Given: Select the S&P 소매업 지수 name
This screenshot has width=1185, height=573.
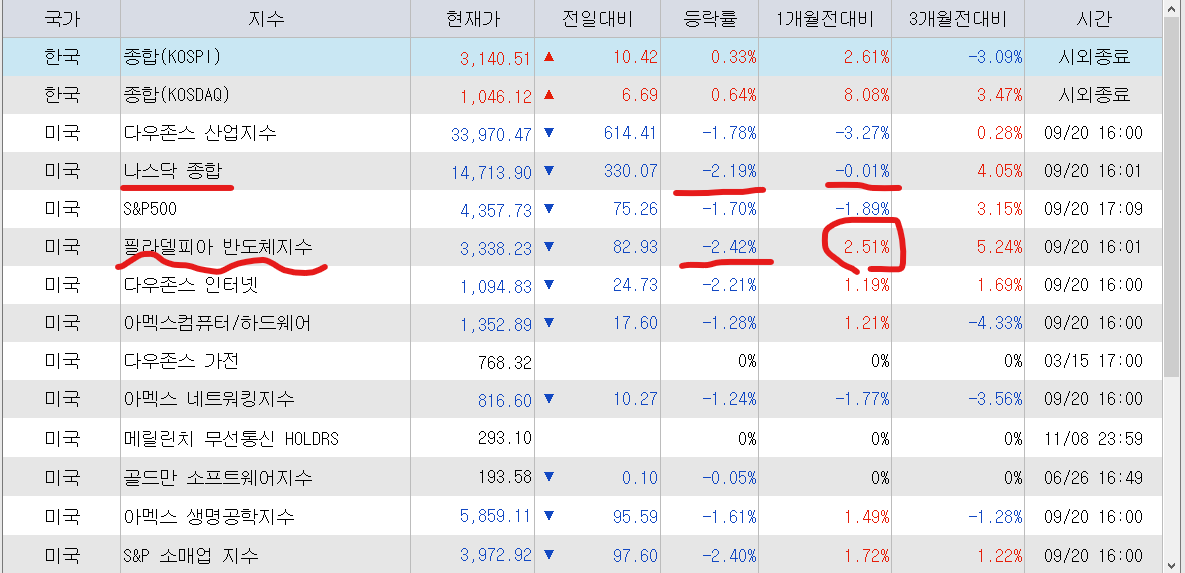Looking at the screenshot, I should point(191,556).
